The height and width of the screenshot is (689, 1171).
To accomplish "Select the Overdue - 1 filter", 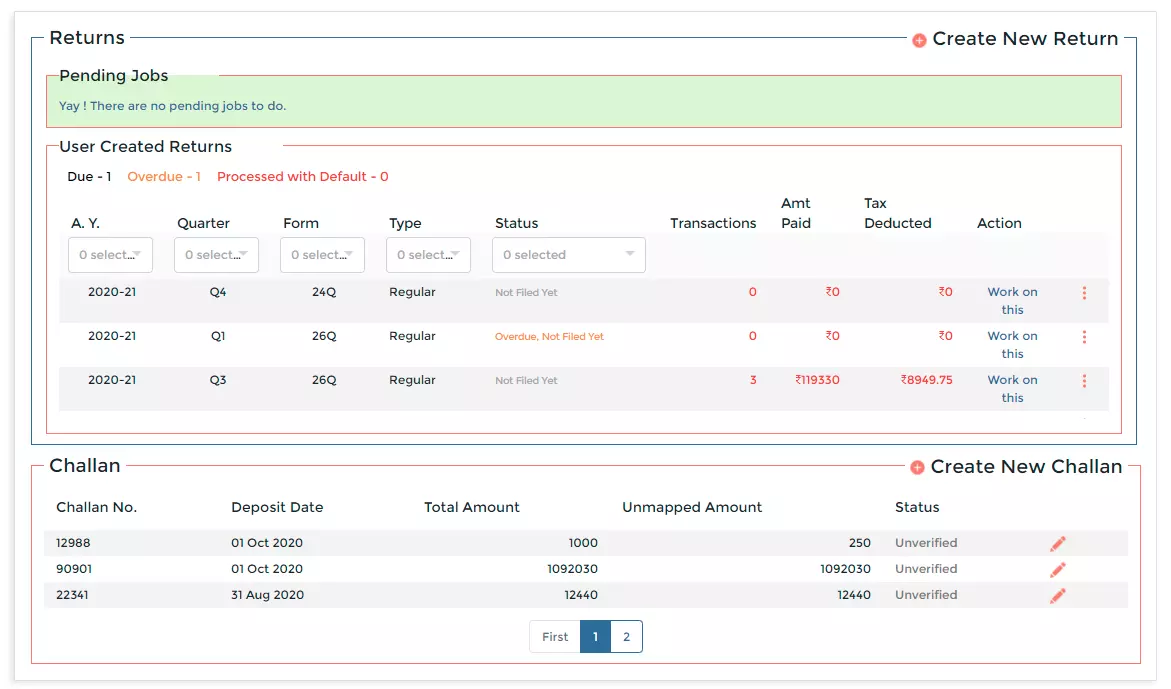I will 164,176.
